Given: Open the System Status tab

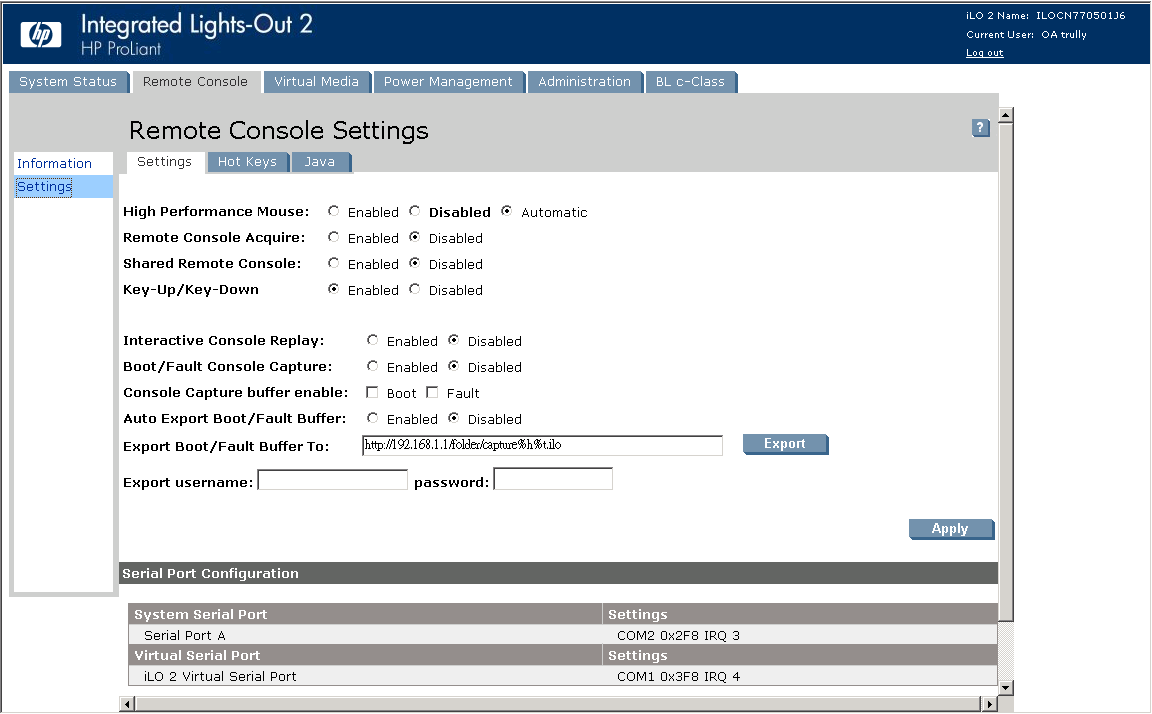Looking at the screenshot, I should click(x=68, y=82).
